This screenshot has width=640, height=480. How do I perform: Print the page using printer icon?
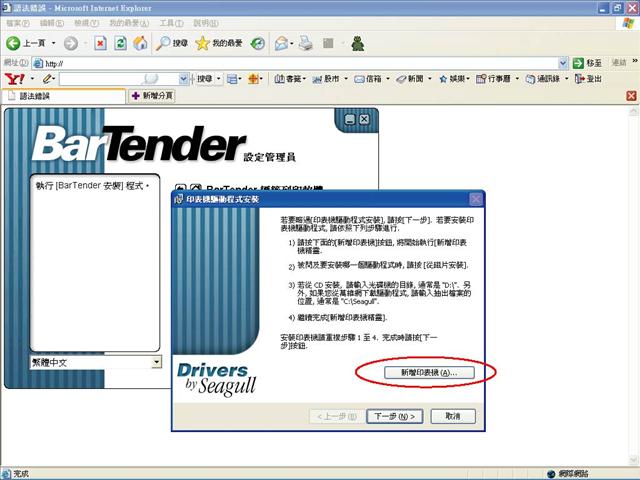click(305, 43)
